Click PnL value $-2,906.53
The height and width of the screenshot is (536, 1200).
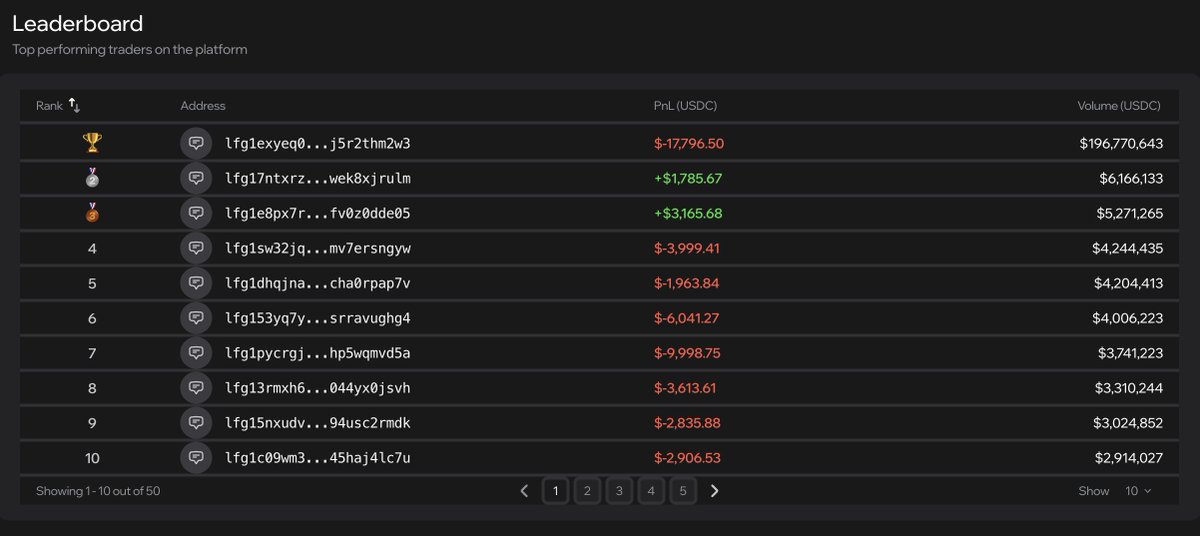pyautogui.click(x=687, y=458)
